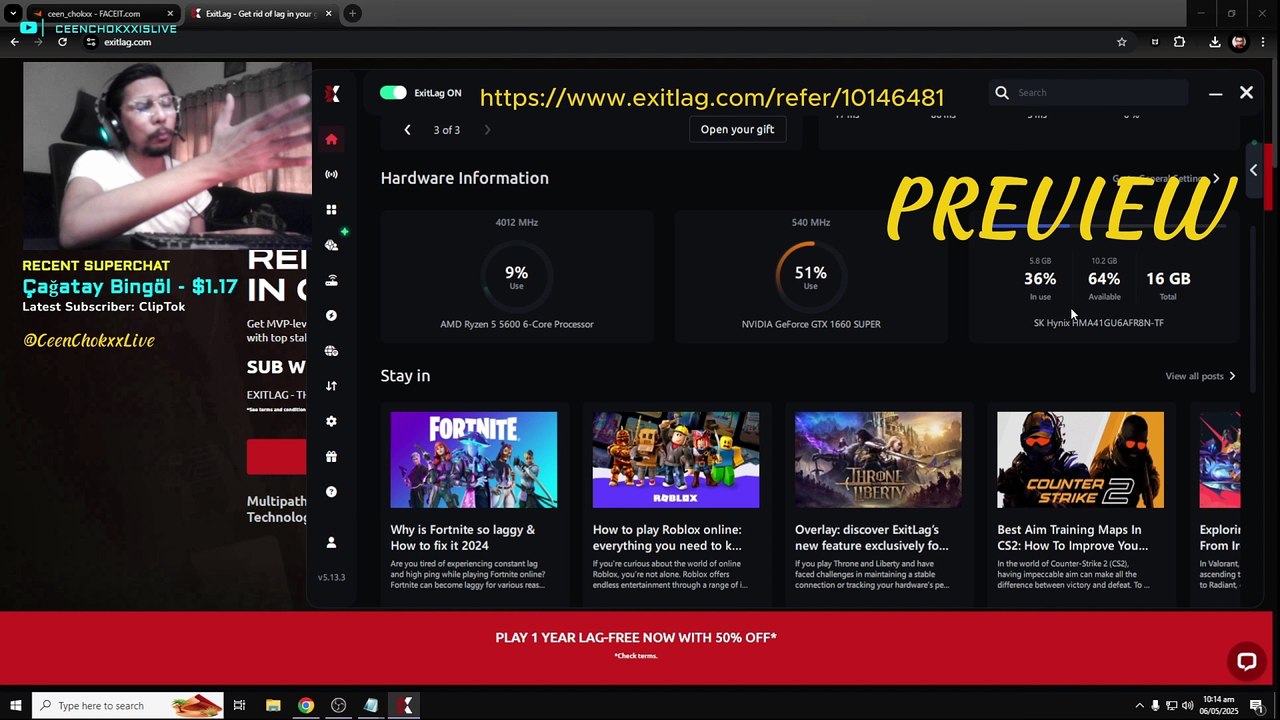
Task: Expand the View all posts arrow
Action: pos(1232,376)
